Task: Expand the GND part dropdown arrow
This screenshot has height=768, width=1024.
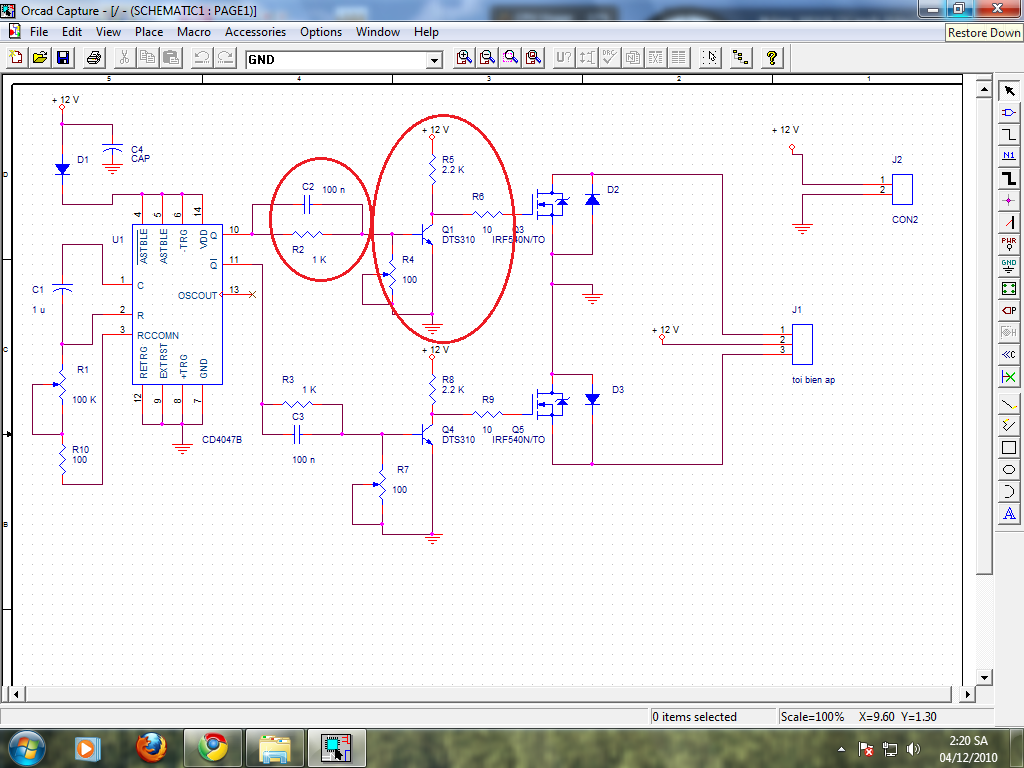Action: coord(434,60)
